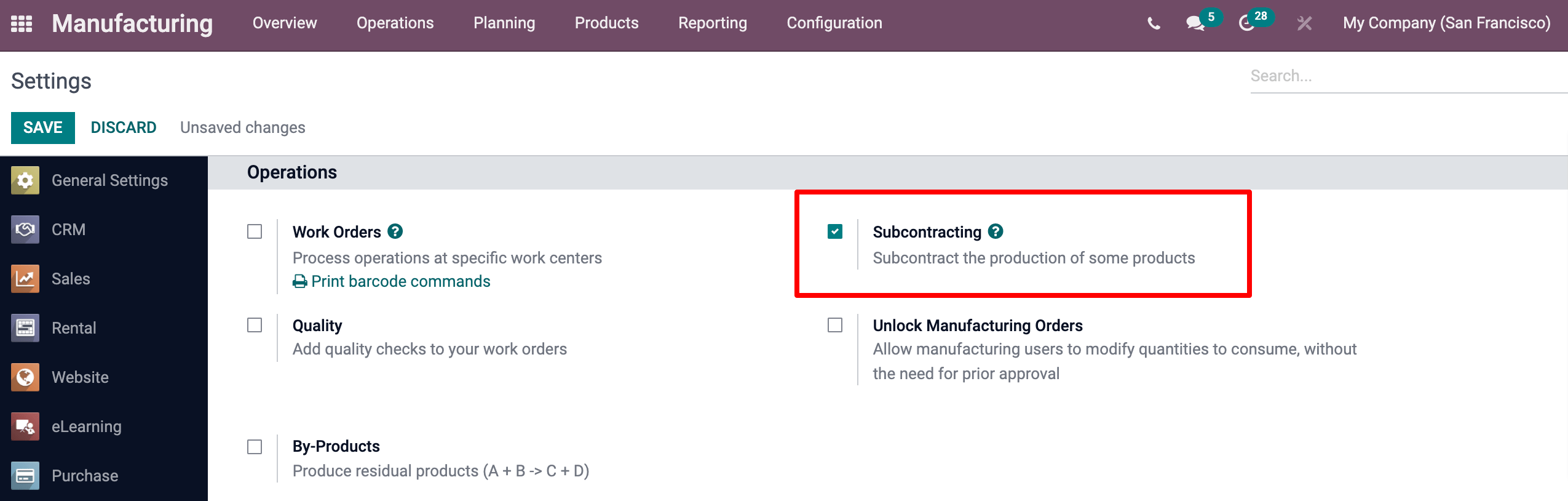Viewport: 1568px width, 501px height.
Task: Select the CRM handshake icon
Action: click(x=25, y=230)
